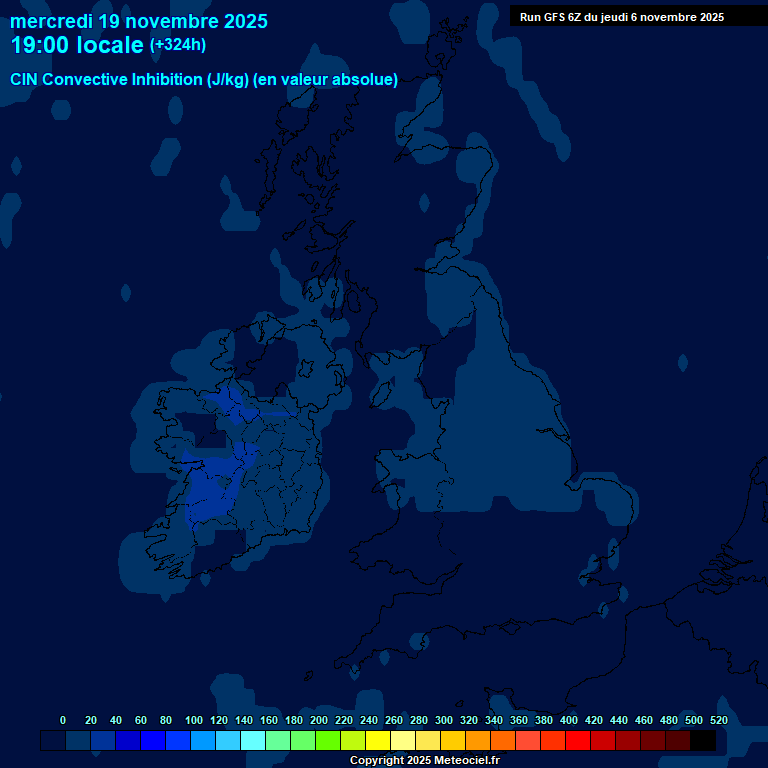Click the date title mercredi 19 novembre 2025
The image size is (768, 768).
pos(139,21)
